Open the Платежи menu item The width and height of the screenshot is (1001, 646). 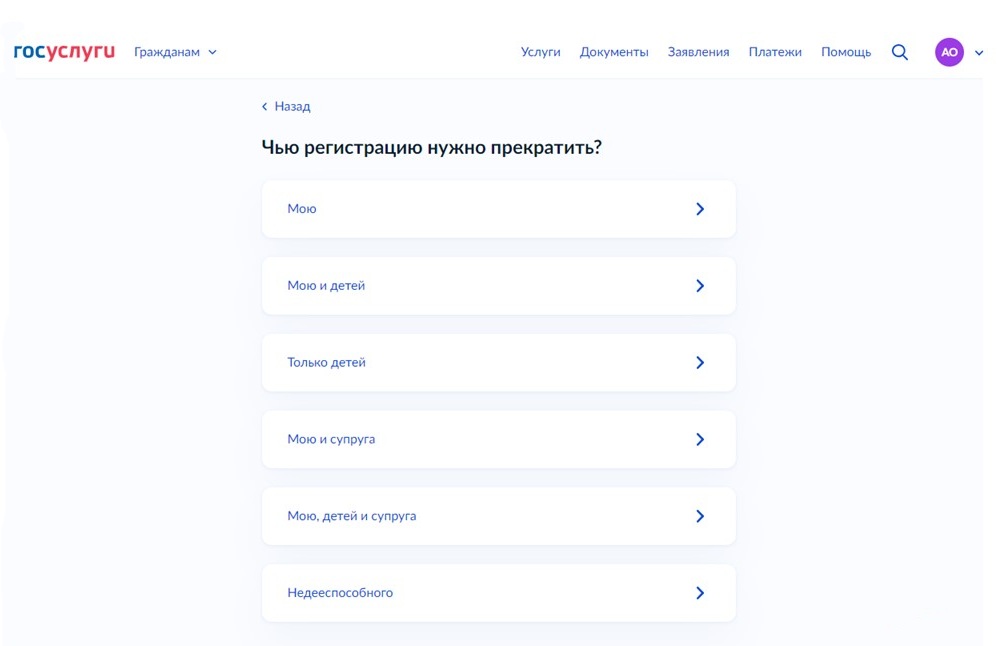[x=775, y=52]
